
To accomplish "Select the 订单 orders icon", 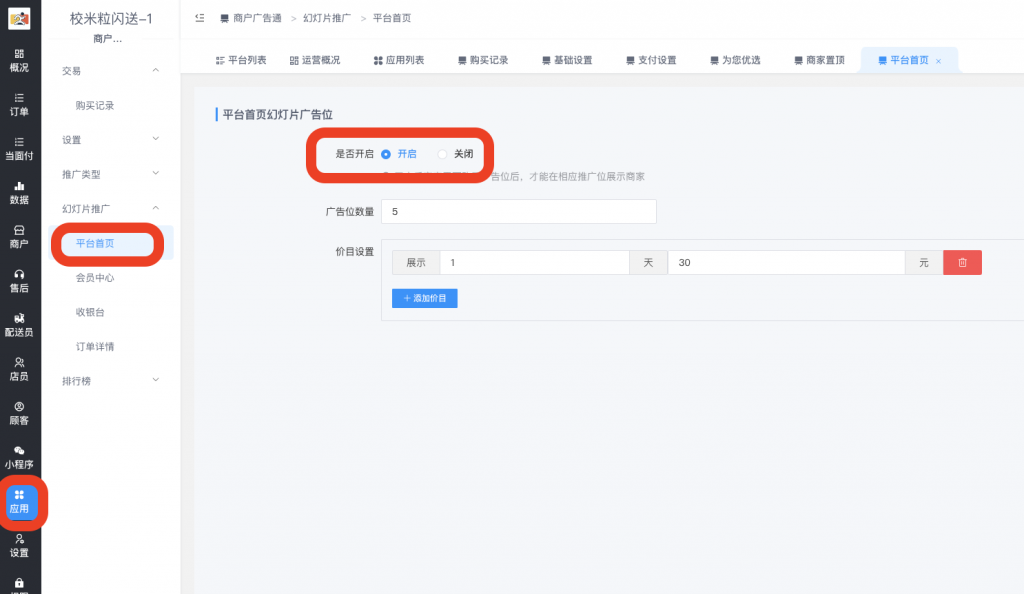I will pyautogui.click(x=20, y=107).
